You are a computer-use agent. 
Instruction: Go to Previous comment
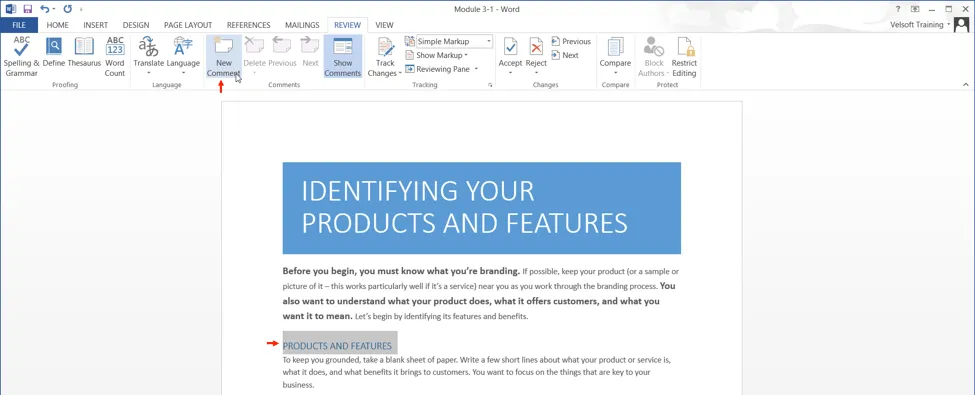(282, 52)
